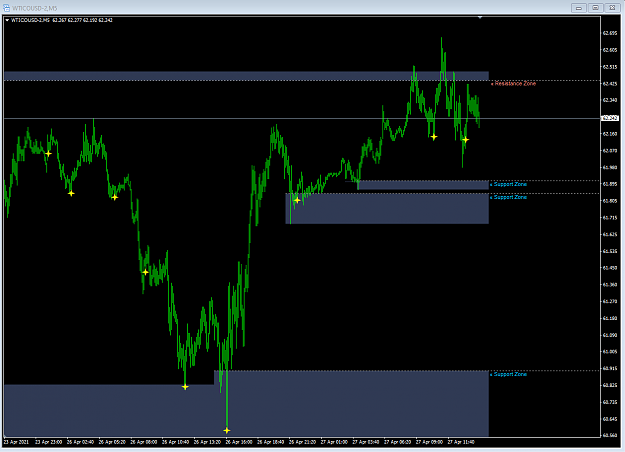
Task: Restore down the chart window
Action: (596, 8)
